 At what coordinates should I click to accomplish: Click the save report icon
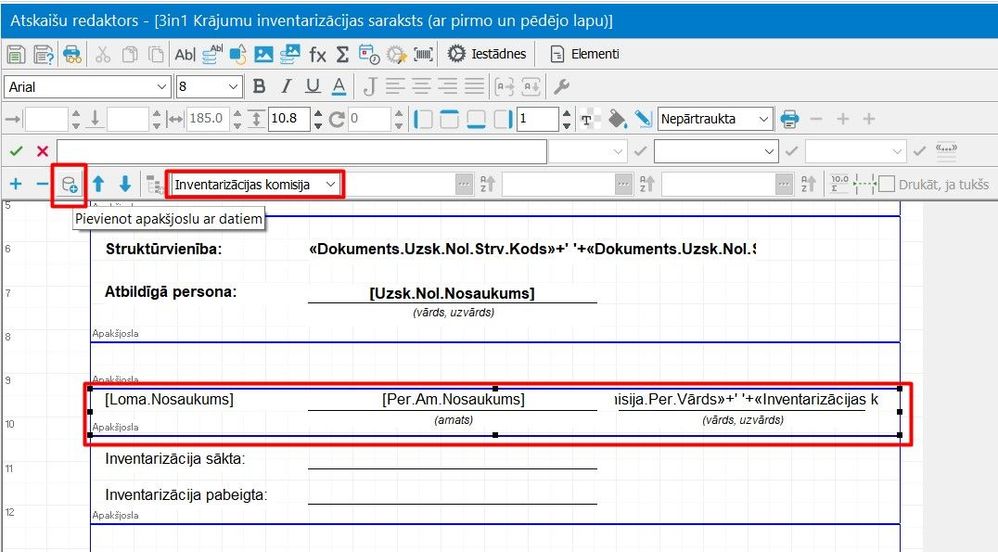[x=15, y=54]
